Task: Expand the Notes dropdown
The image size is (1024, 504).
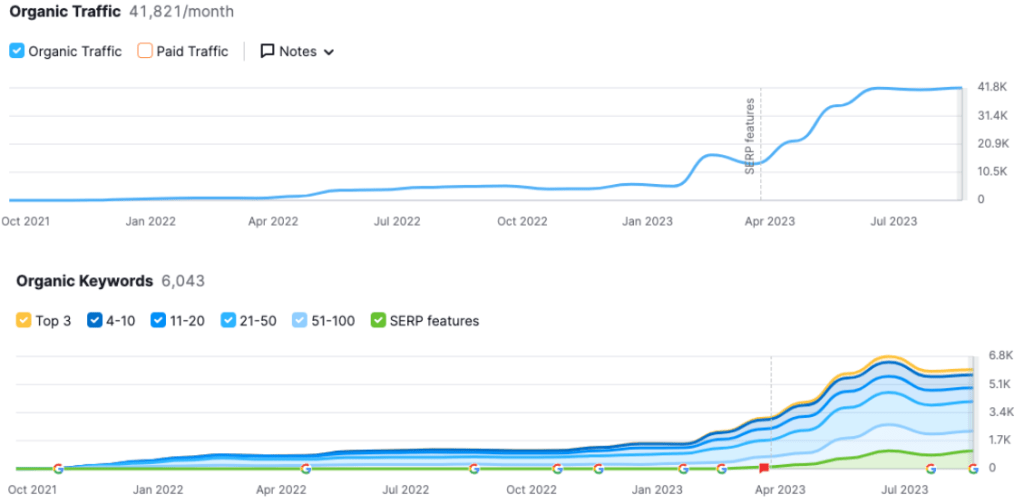Action: coord(328,52)
